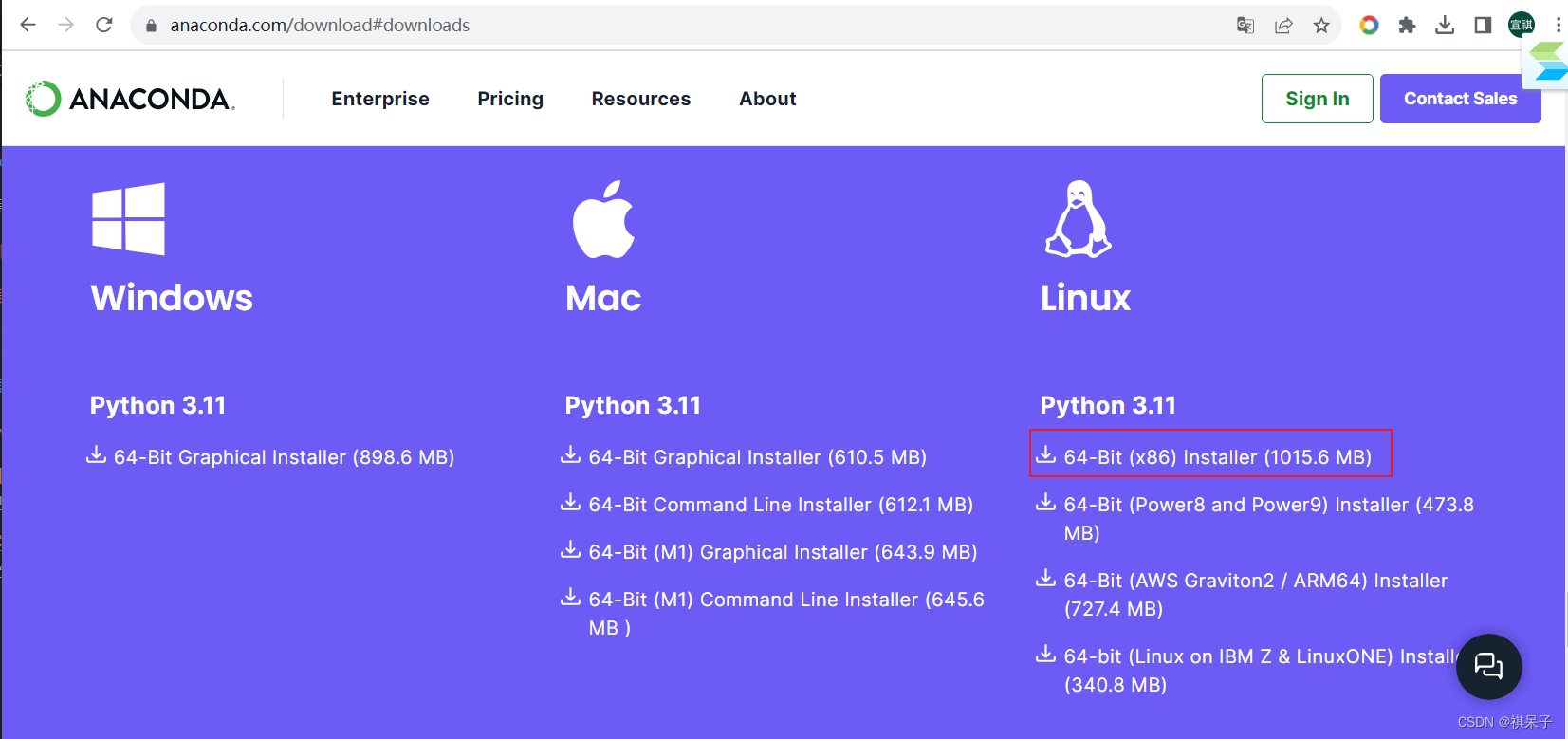Click the Windows logo icon
This screenshot has height=739, width=1568.
pyautogui.click(x=128, y=219)
